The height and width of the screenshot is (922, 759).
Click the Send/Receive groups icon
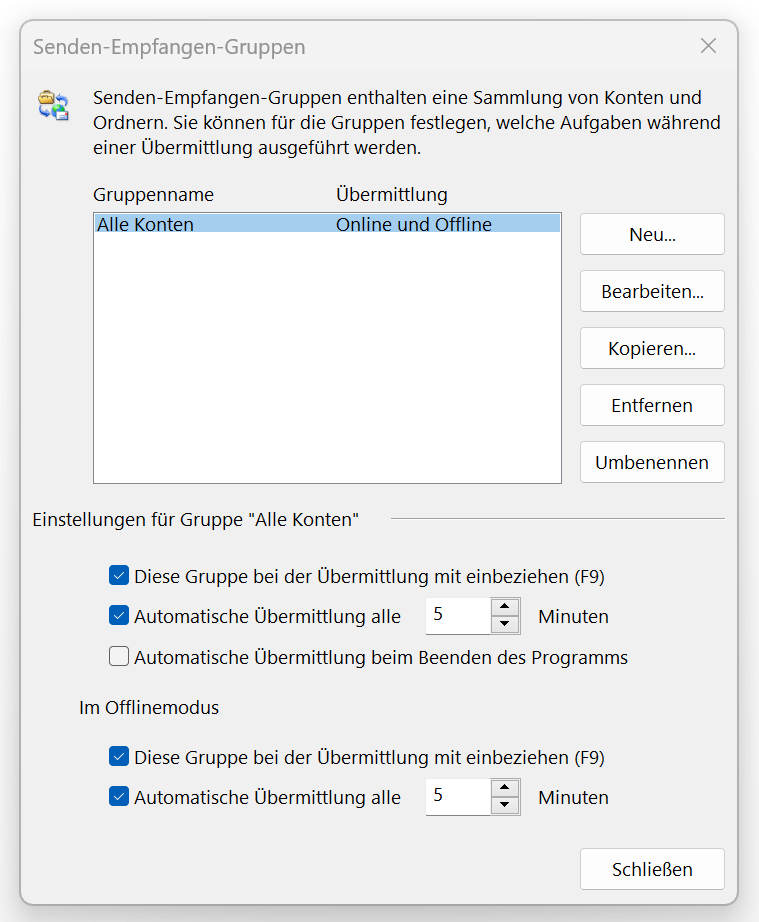(x=53, y=104)
